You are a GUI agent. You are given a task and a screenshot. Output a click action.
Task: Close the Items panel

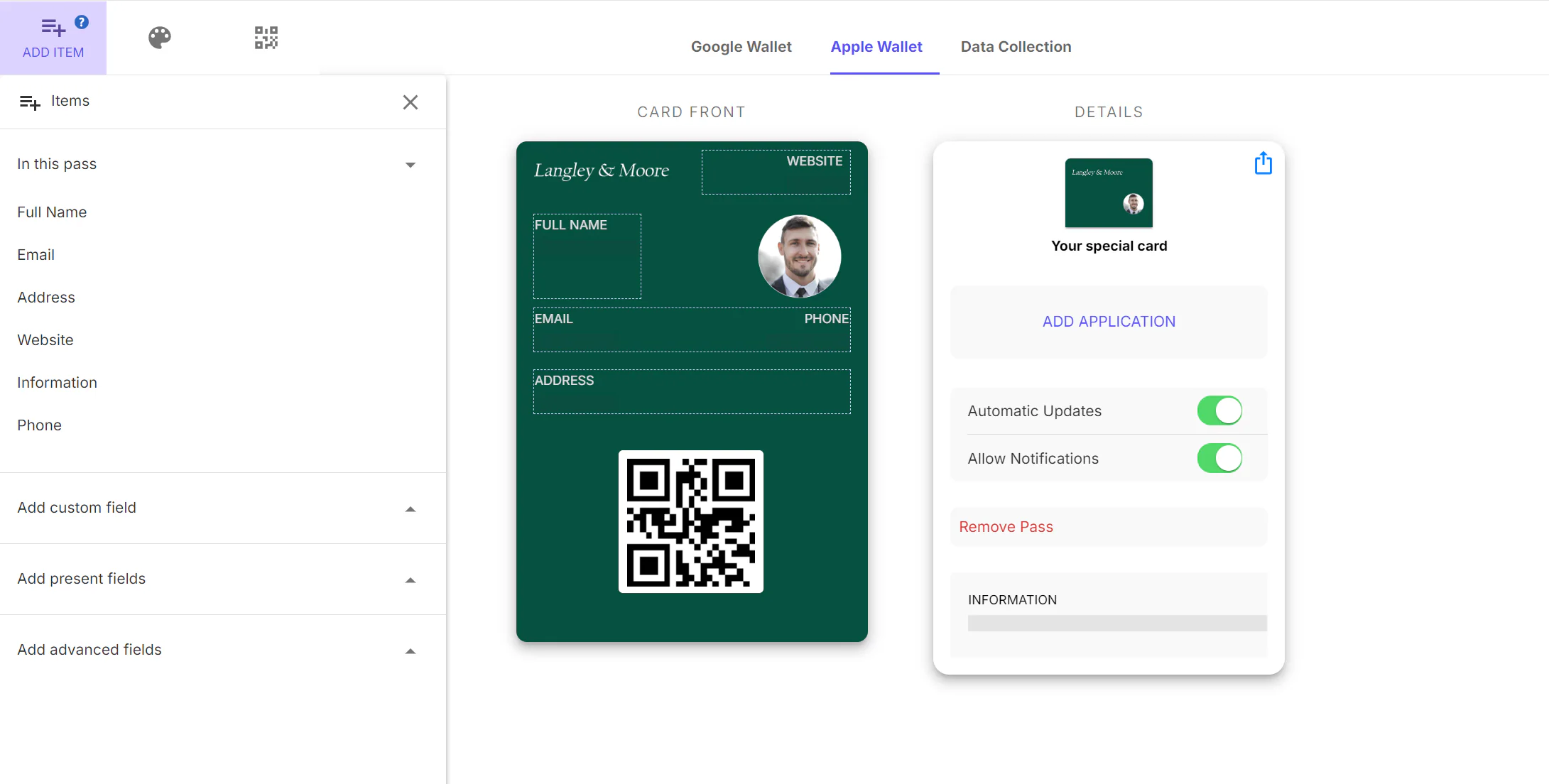pos(411,102)
